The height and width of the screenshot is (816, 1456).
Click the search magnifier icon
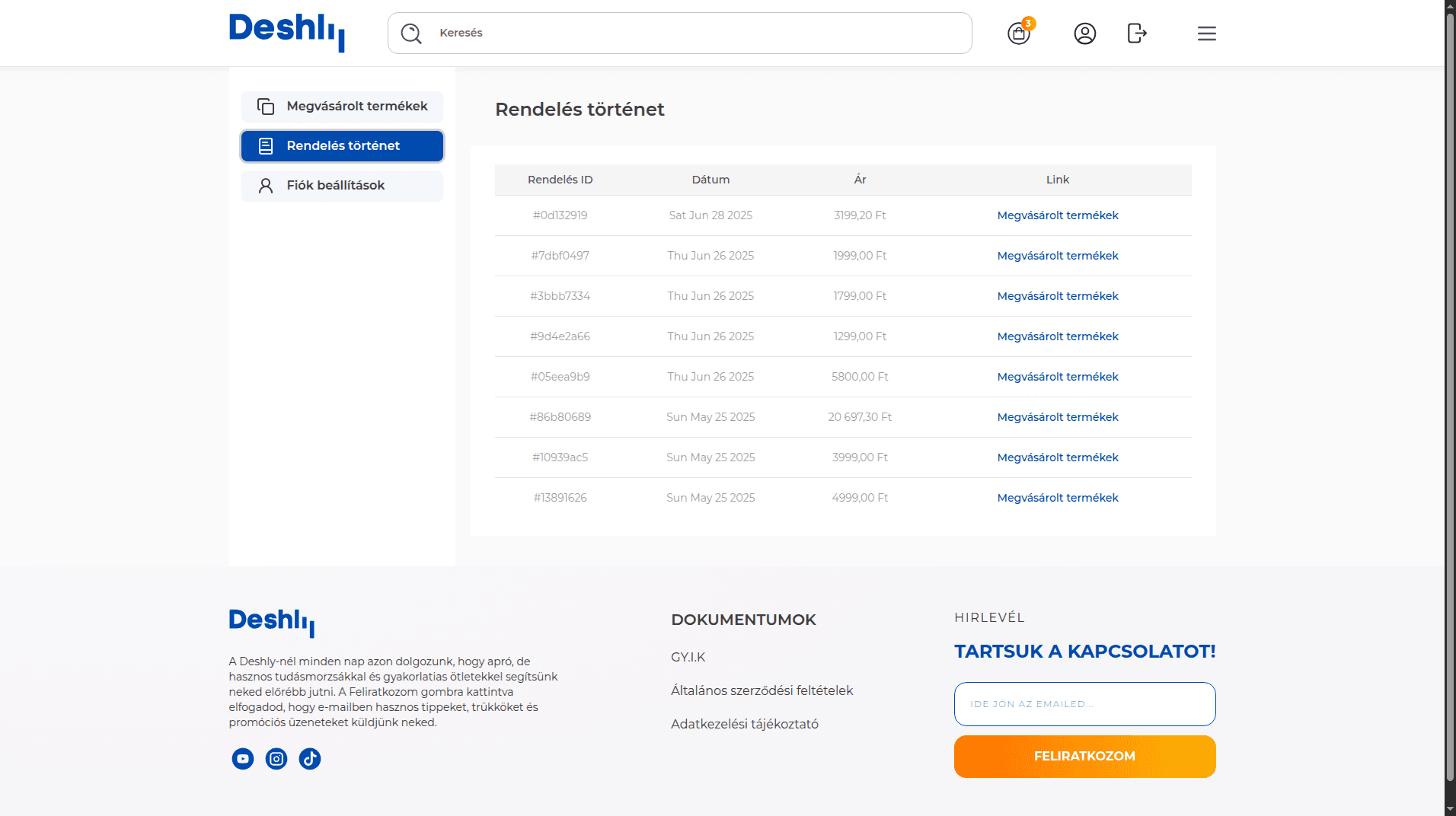[411, 33]
